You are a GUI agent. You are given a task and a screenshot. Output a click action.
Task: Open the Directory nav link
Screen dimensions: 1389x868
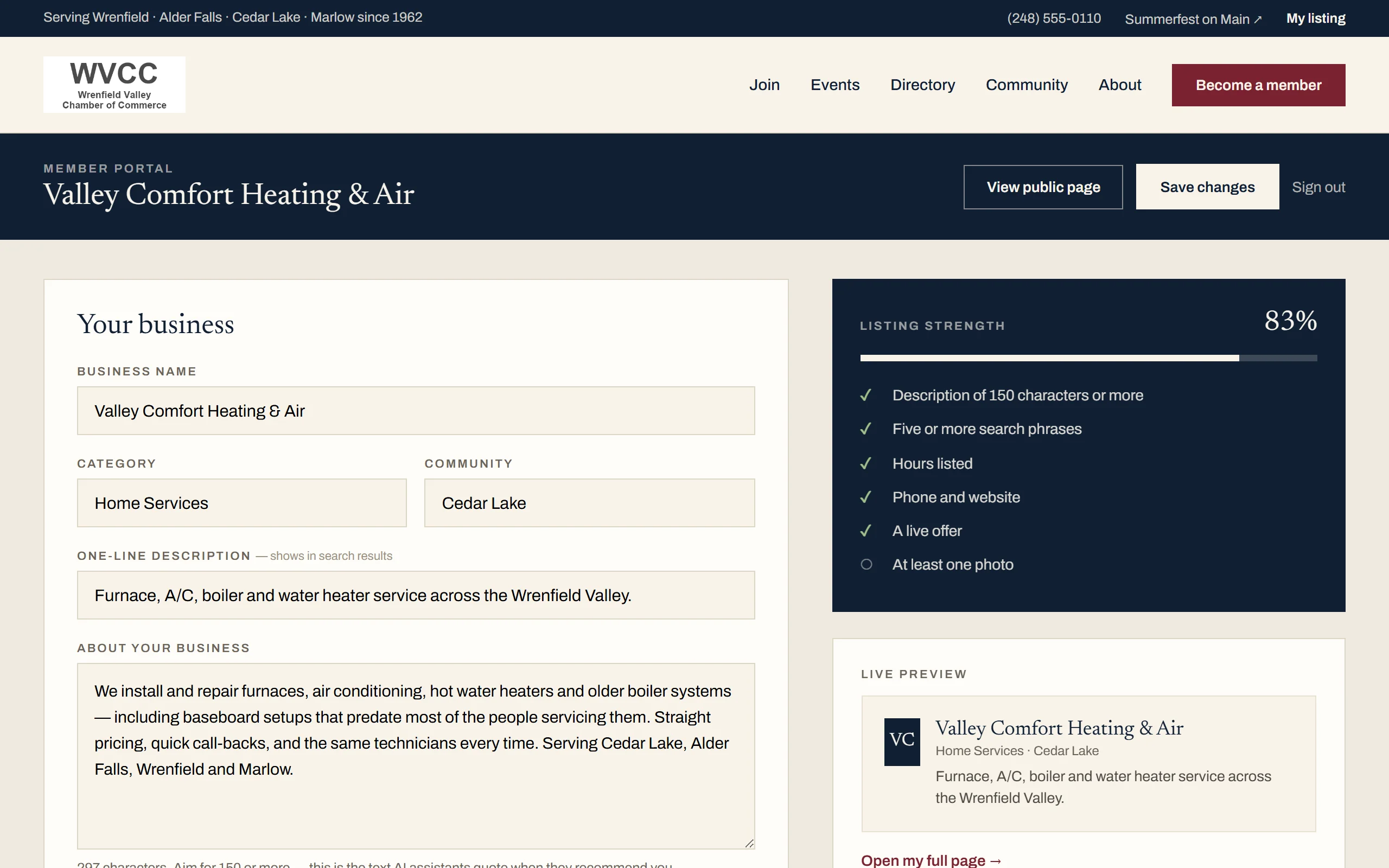point(922,85)
